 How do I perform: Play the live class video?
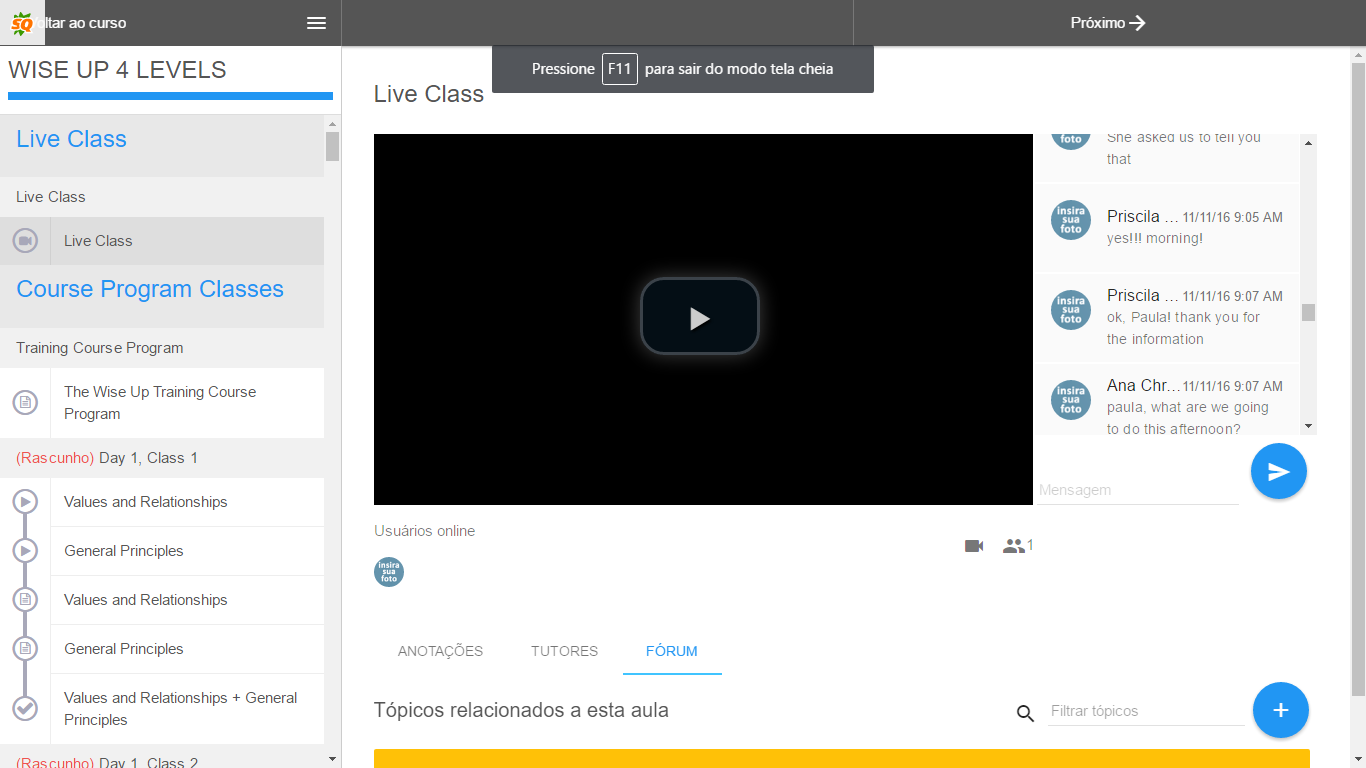click(x=700, y=317)
